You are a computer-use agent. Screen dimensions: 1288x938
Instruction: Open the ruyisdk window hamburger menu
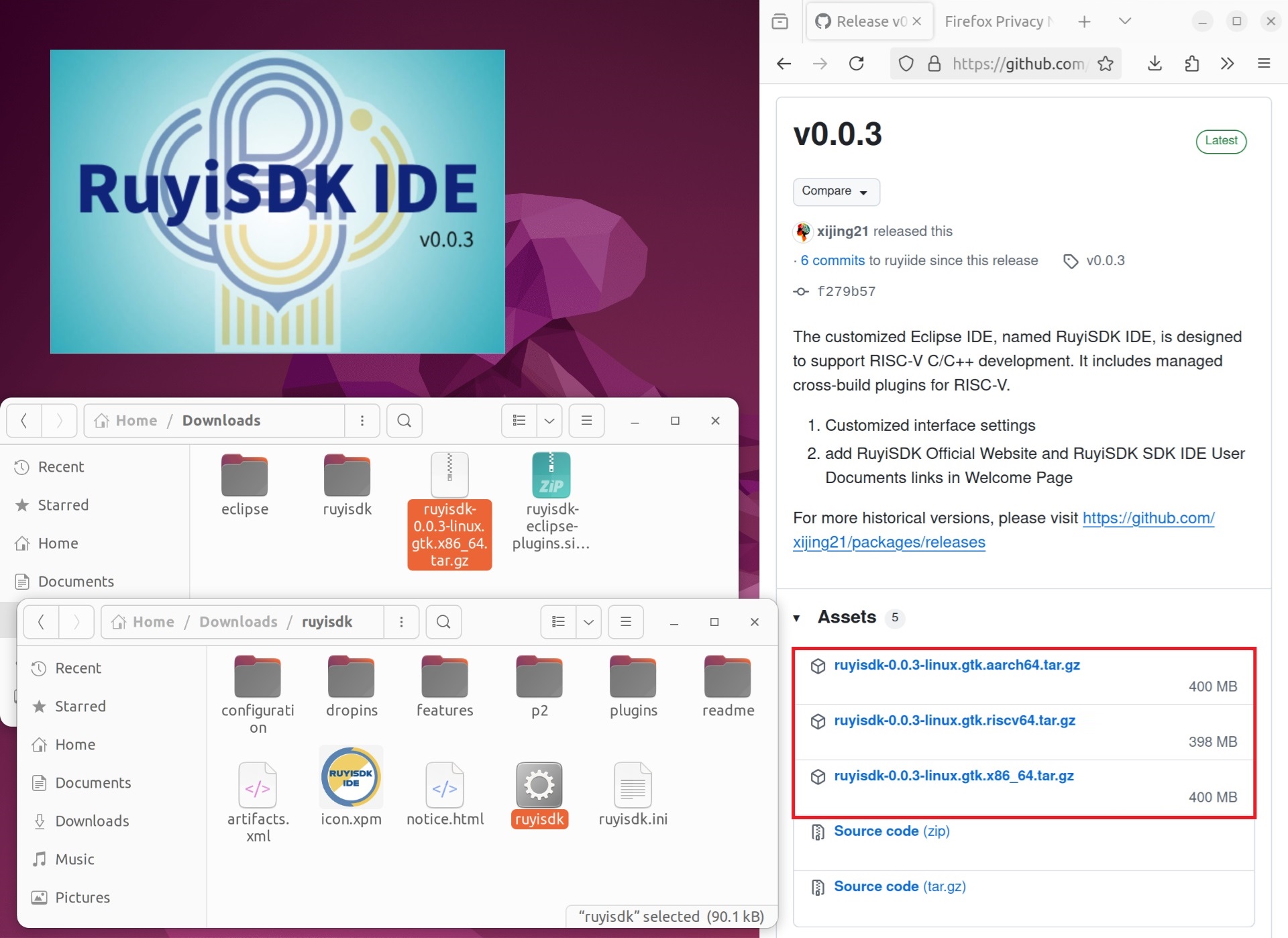[x=625, y=621]
